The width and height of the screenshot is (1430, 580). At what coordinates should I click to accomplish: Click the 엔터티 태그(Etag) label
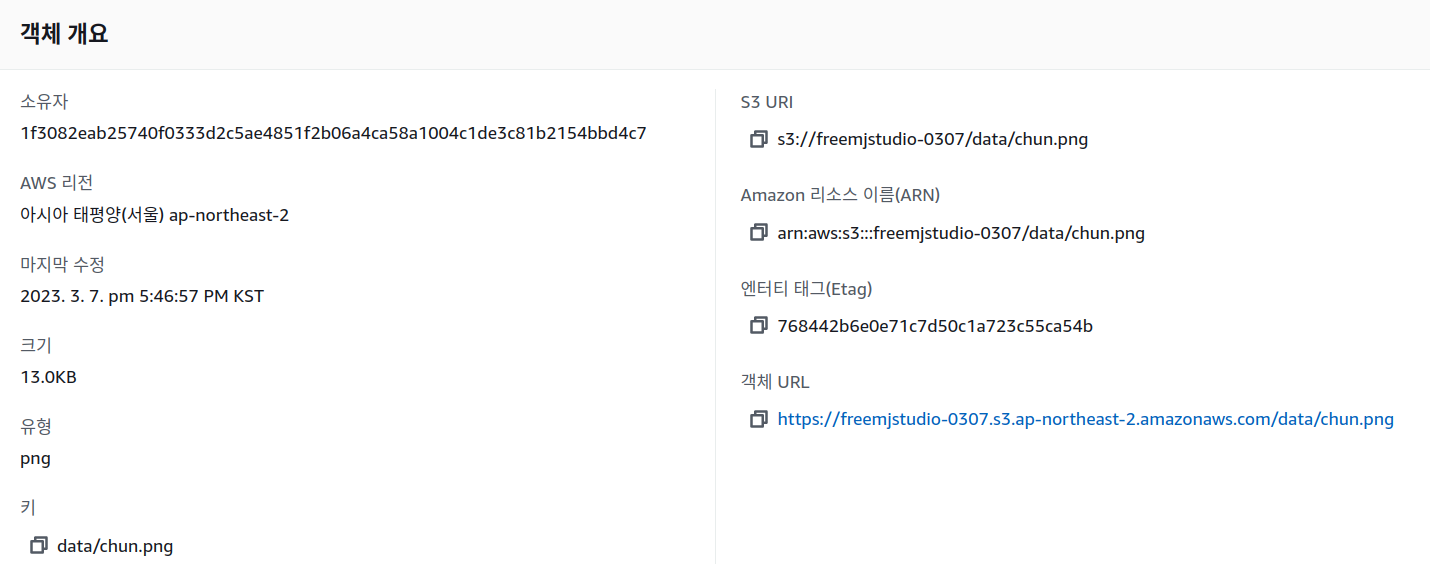[x=806, y=289]
